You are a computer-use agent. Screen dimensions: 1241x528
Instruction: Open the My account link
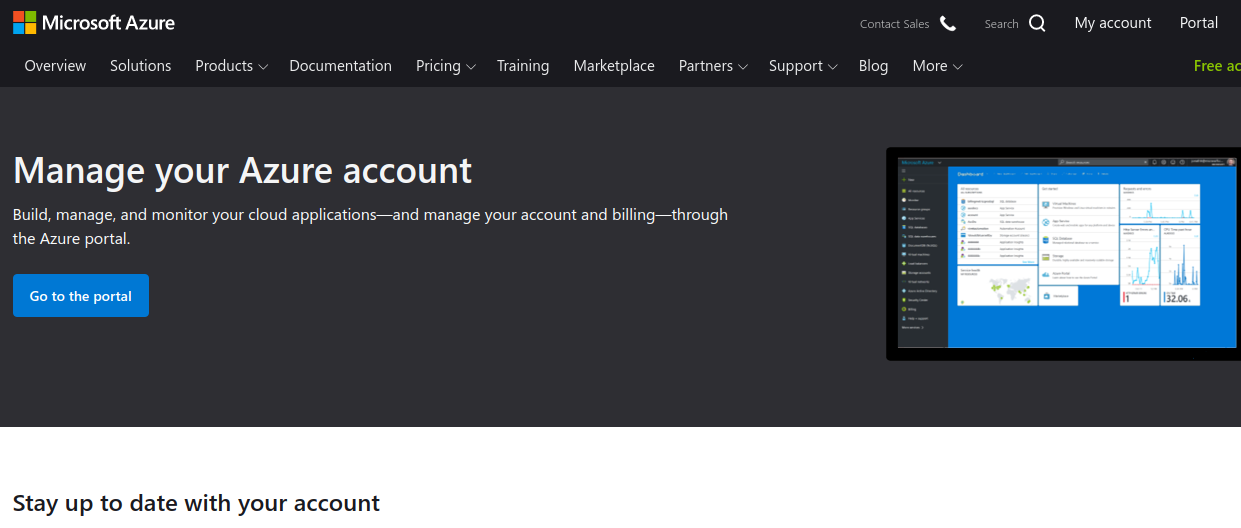[x=1113, y=23]
